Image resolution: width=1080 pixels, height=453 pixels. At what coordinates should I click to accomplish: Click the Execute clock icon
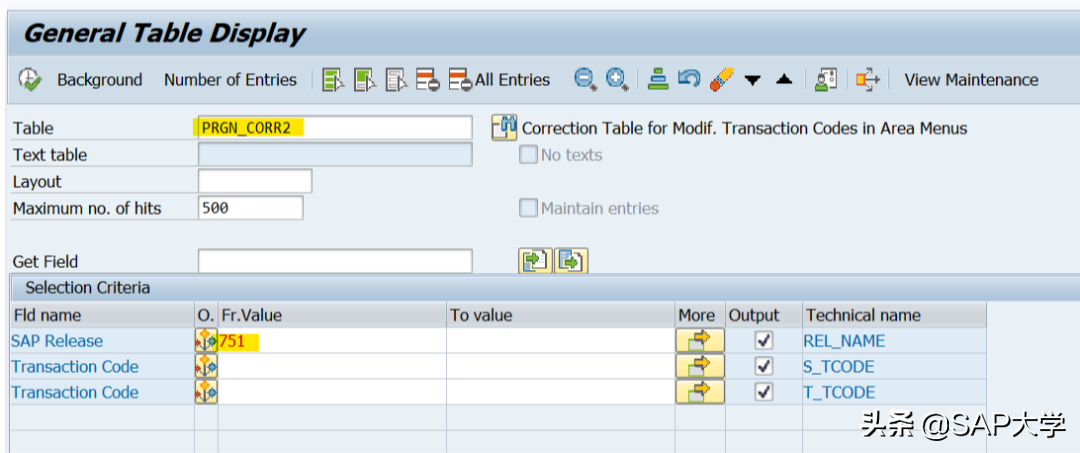30,80
